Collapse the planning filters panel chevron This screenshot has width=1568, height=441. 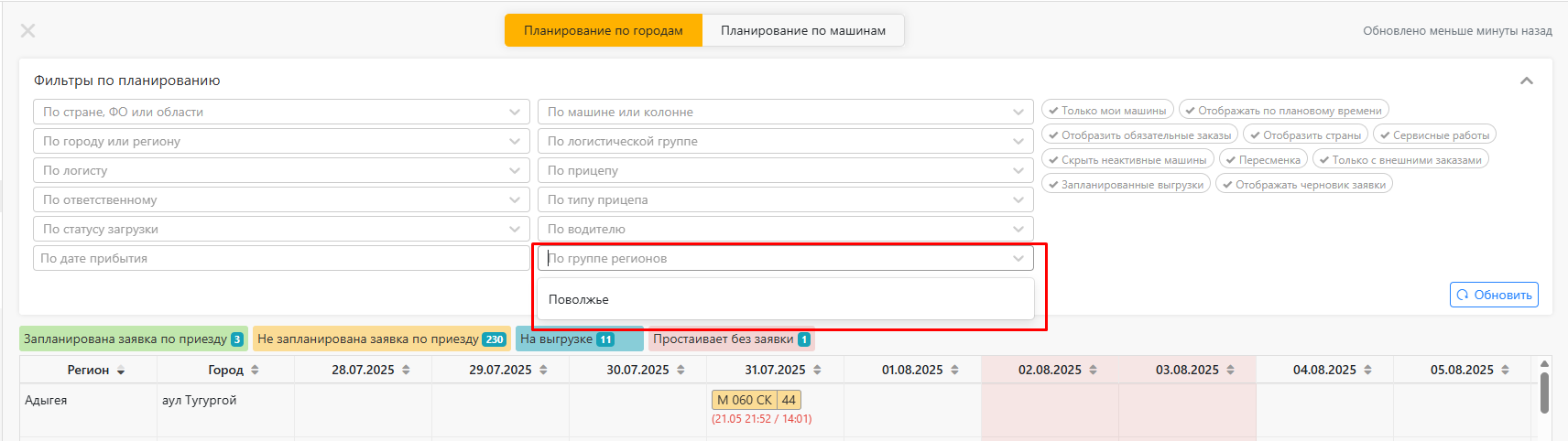coord(1526,81)
